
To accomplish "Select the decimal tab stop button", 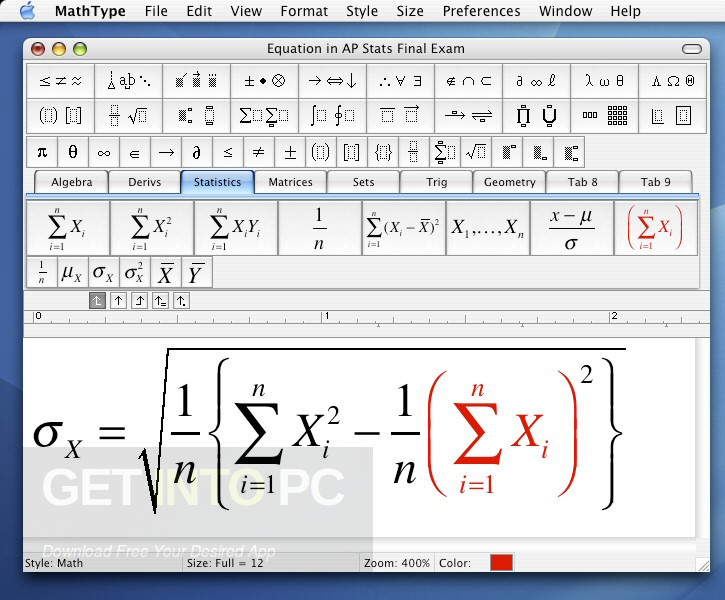I will [182, 301].
